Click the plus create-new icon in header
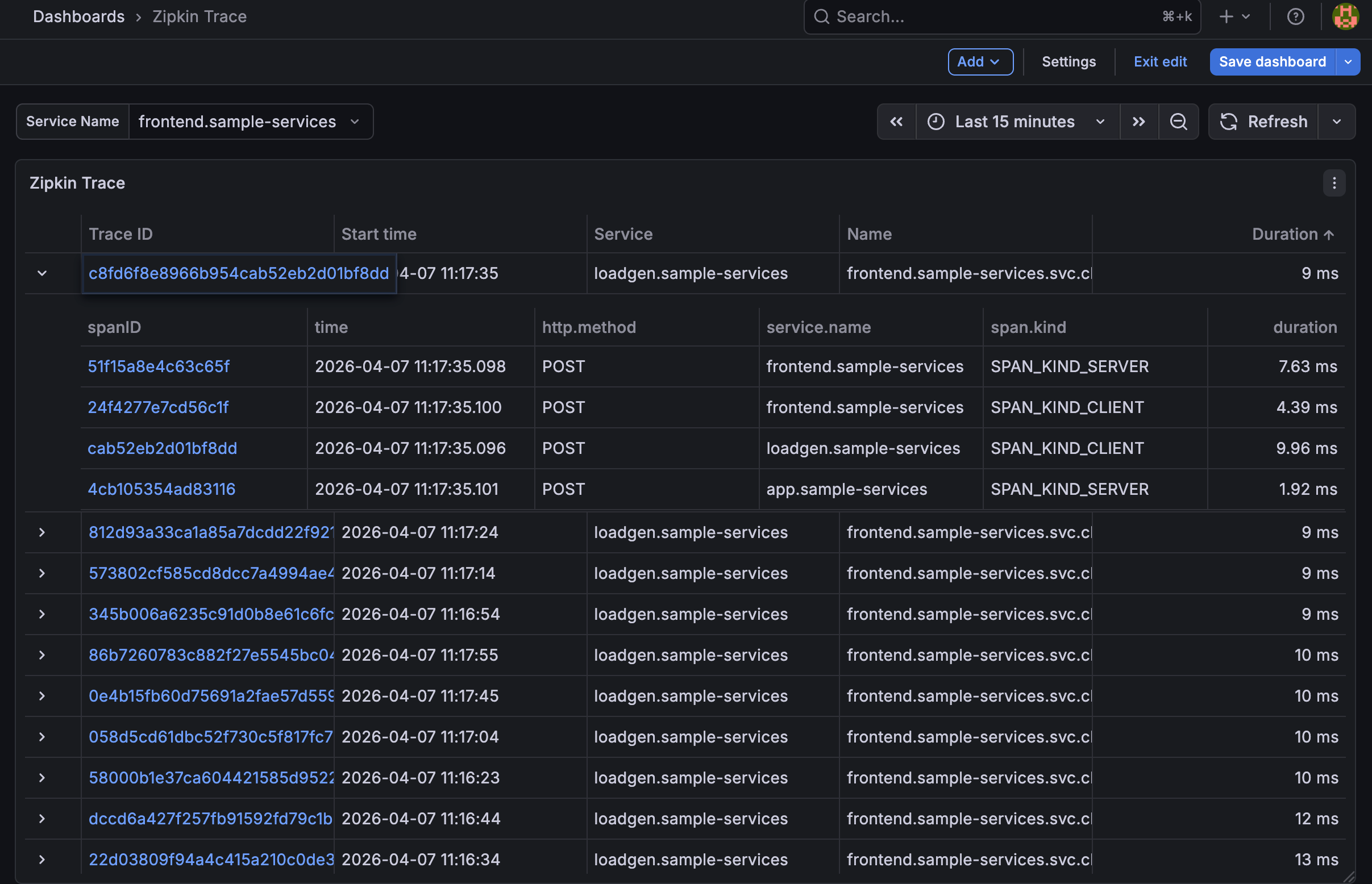Viewport: 1372px width, 884px height. [x=1226, y=16]
